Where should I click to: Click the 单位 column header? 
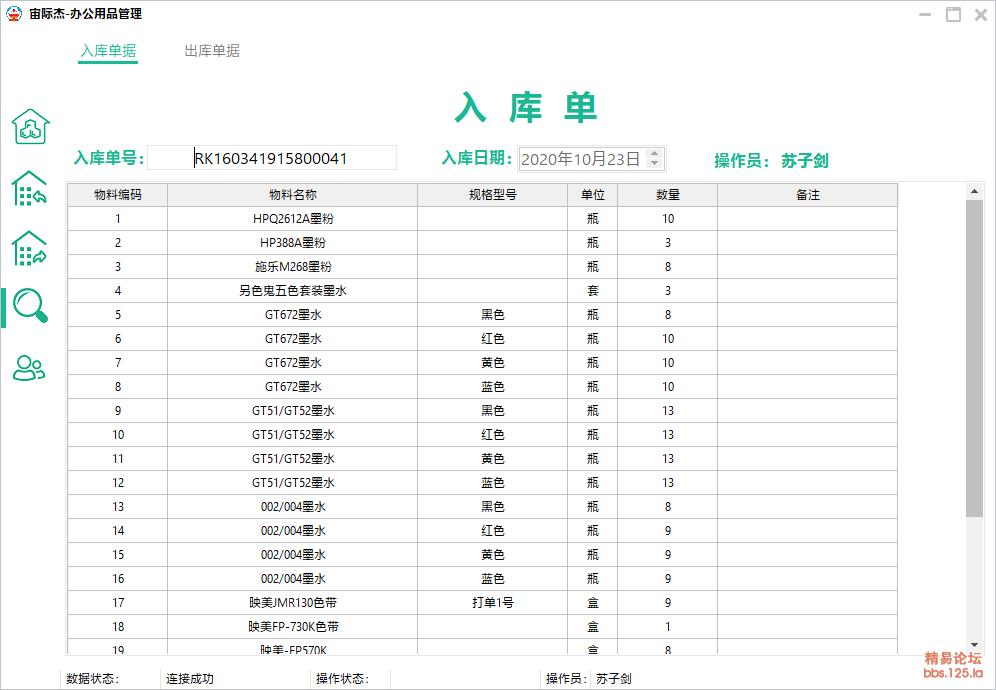point(593,195)
